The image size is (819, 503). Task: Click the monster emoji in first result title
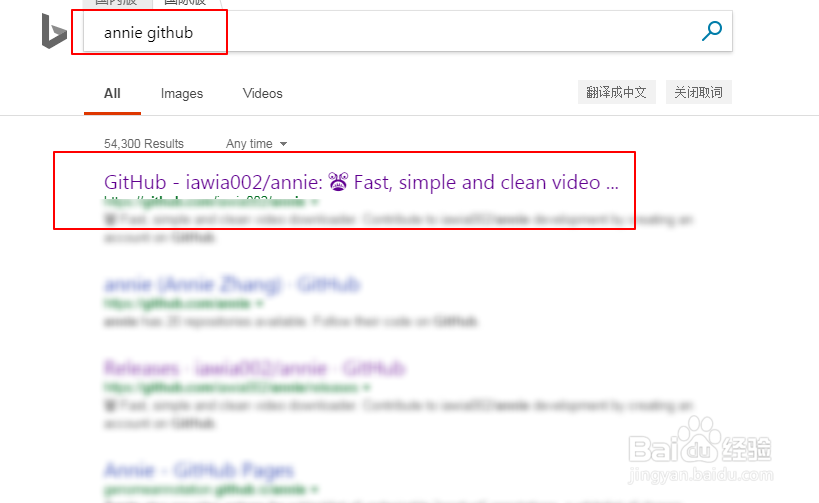[338, 182]
